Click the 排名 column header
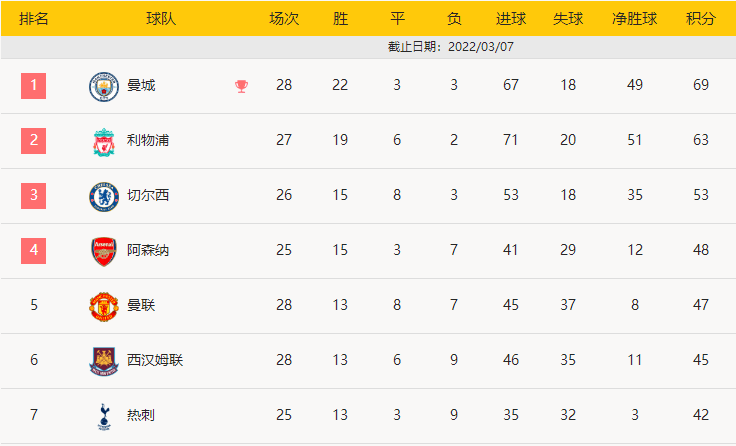 point(34,19)
